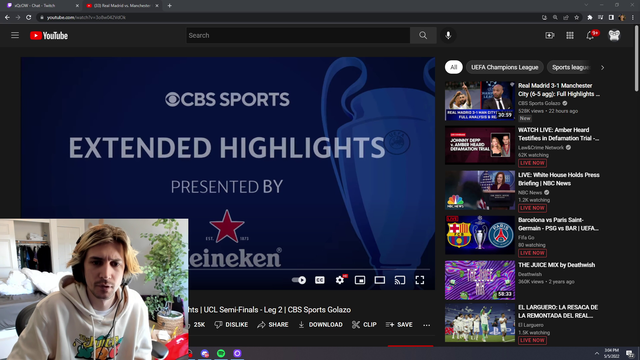Open Spotify from the taskbar
This screenshot has width=640, height=360.
pos(221,353)
